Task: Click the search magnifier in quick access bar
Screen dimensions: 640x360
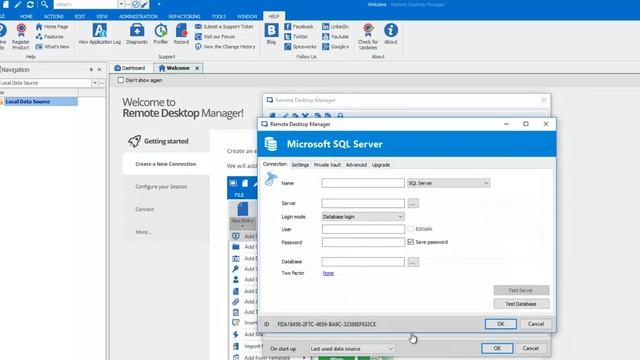Action: (44, 4)
